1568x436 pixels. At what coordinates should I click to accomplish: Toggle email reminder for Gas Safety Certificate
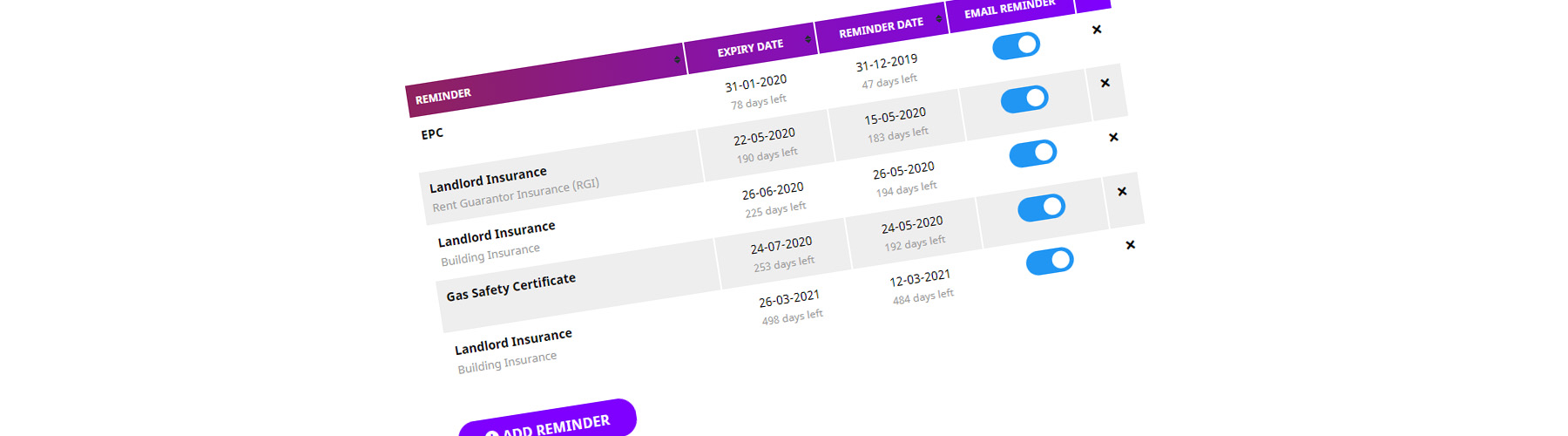point(1041,208)
